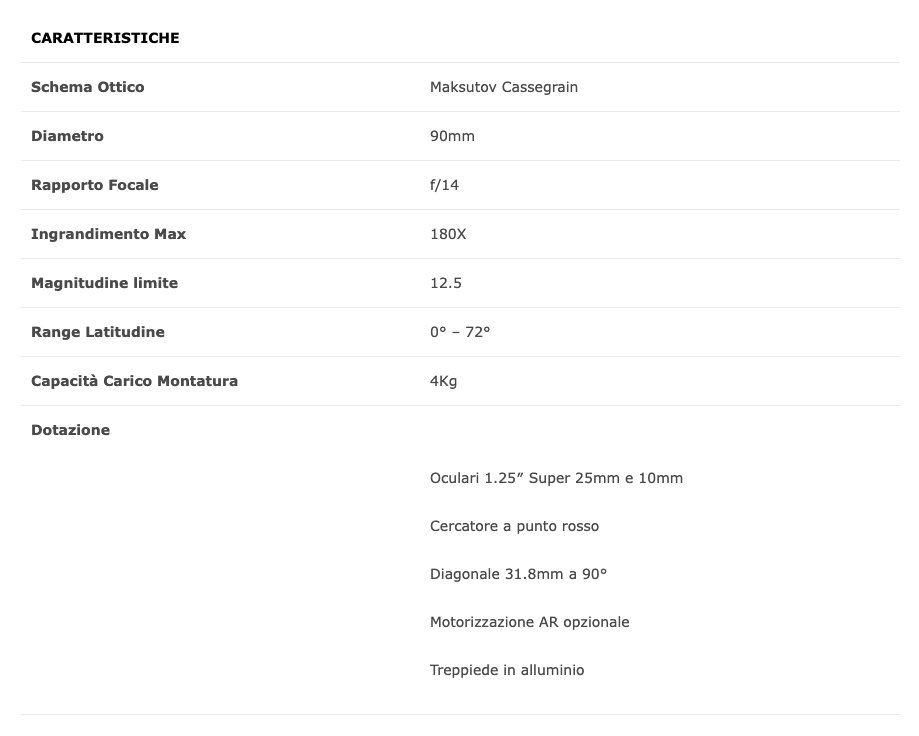
Task: Click the Cercatore a punto rosso line
Action: pos(514,526)
